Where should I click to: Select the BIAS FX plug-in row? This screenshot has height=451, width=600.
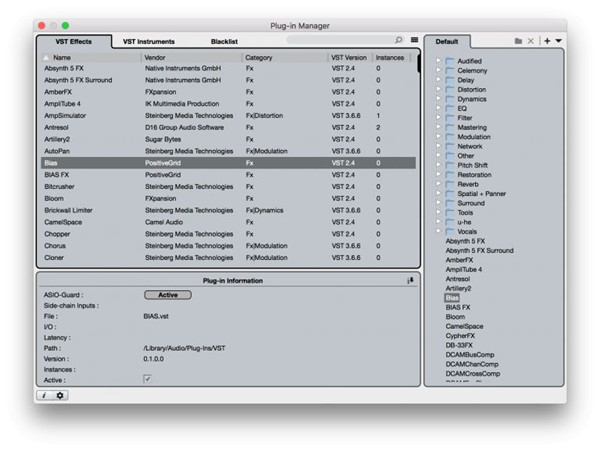(228, 174)
